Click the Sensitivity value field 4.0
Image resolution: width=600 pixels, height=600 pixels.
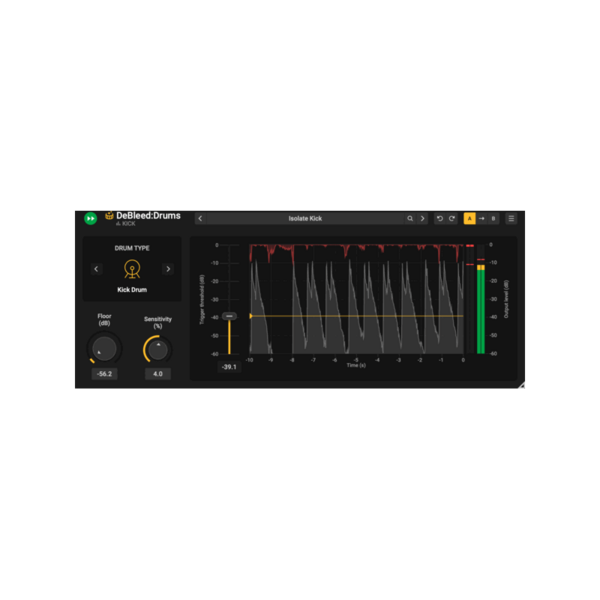158,374
